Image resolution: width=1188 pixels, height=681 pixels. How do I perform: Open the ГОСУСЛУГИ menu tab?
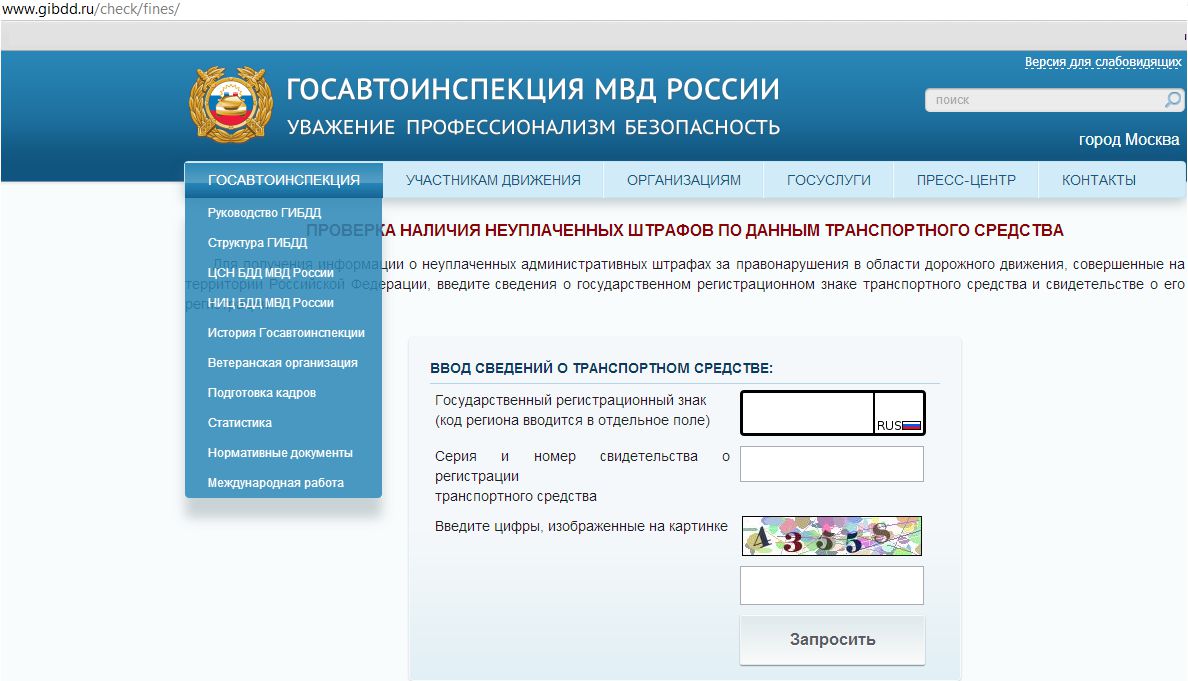[829, 180]
